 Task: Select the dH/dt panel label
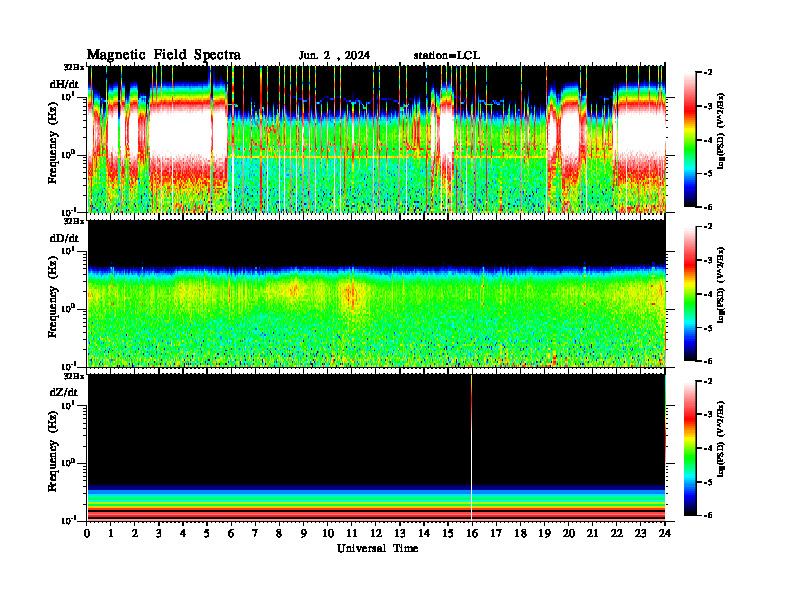click(x=64, y=84)
